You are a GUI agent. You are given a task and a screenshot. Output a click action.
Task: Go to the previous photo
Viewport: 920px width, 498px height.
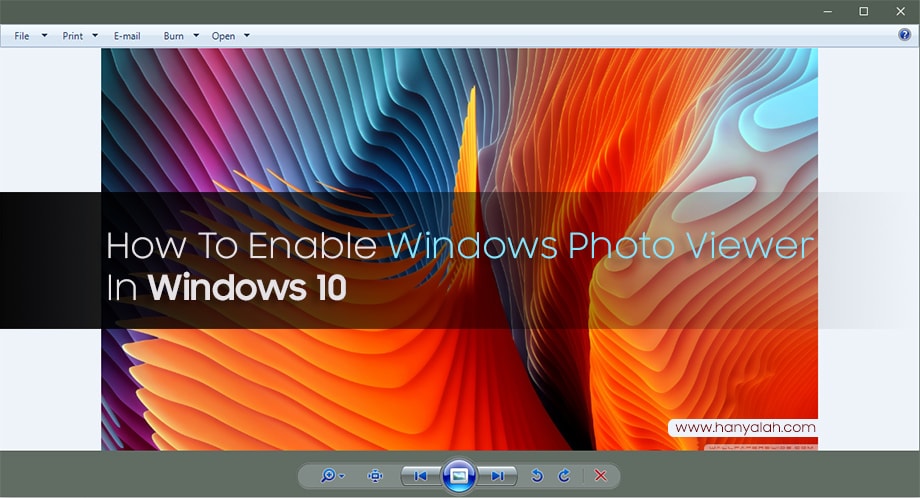420,476
